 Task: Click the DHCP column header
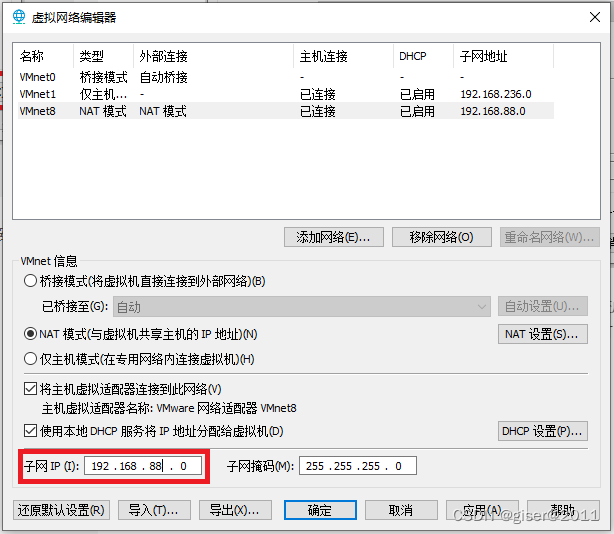point(423,56)
